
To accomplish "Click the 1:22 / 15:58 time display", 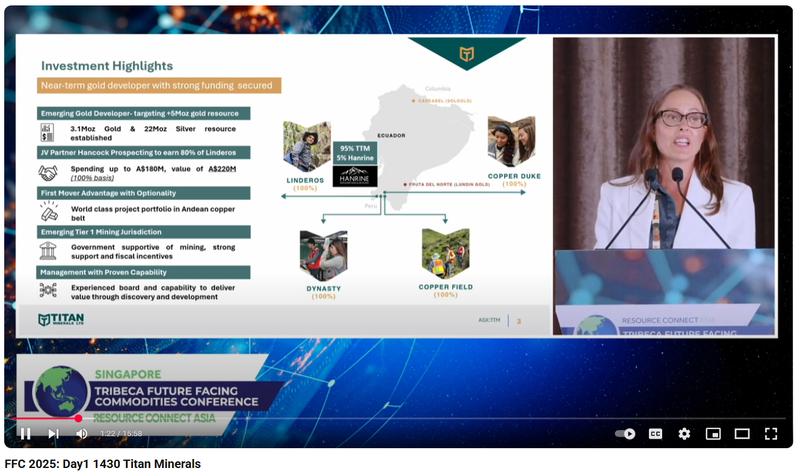I will point(121,434).
